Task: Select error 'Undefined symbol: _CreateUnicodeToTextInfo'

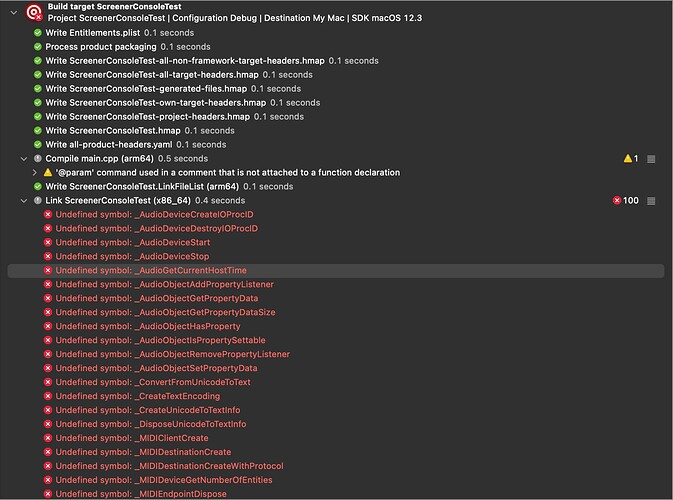Action: (148, 410)
